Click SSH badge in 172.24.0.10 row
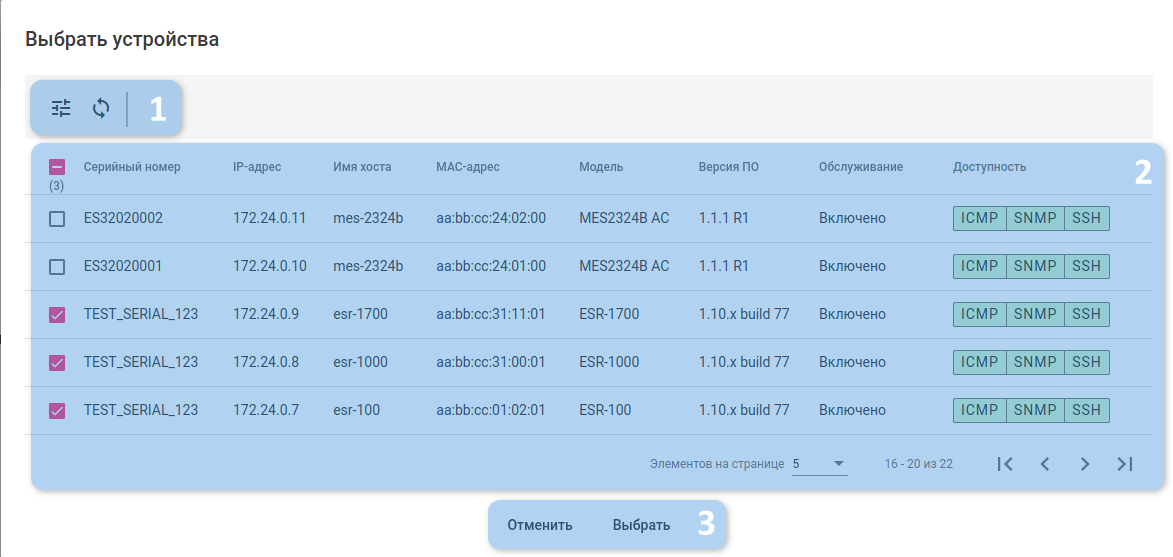Screen dimensions: 1173x557 pyautogui.click(x=1086, y=266)
